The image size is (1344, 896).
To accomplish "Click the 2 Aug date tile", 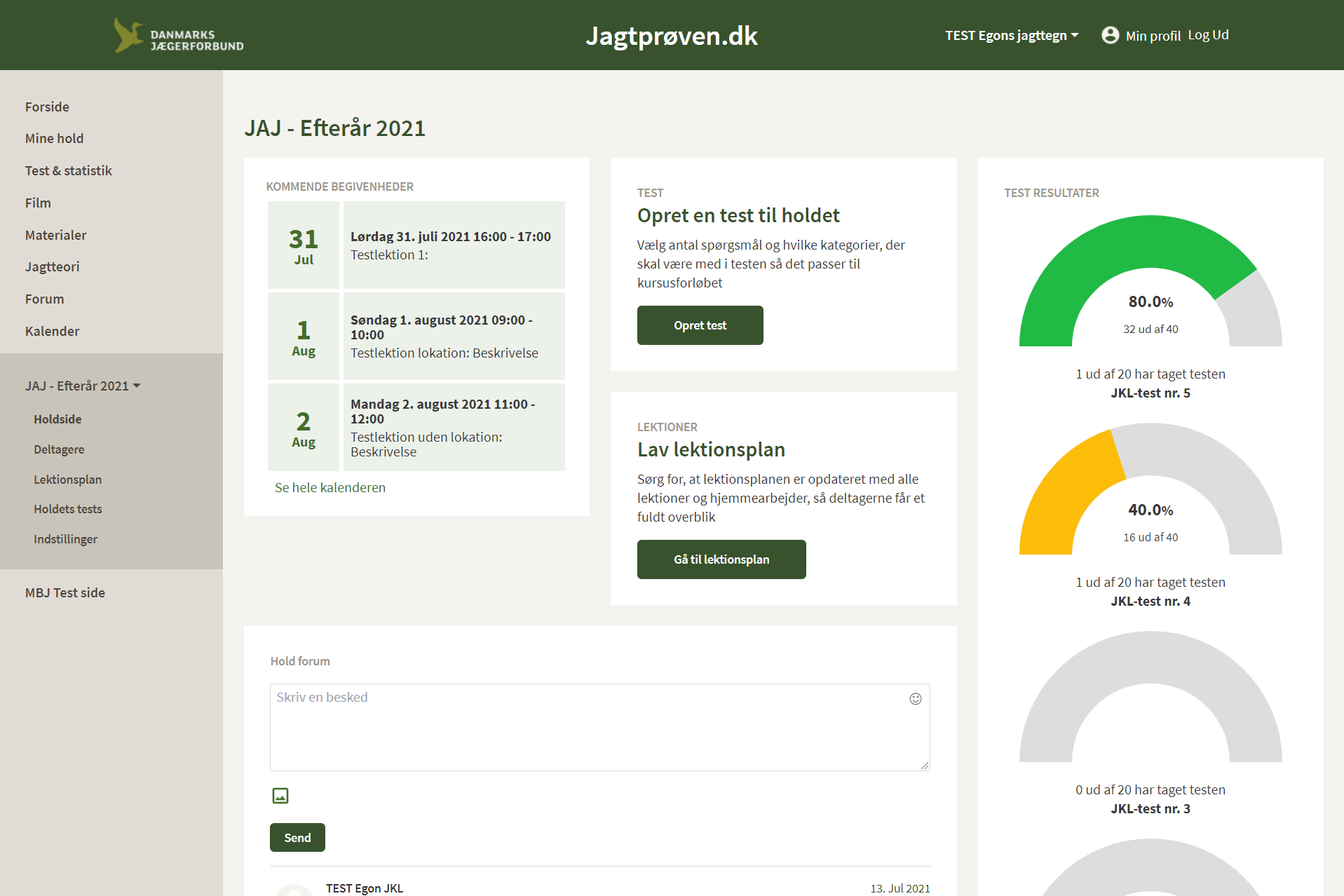I will coord(304,427).
